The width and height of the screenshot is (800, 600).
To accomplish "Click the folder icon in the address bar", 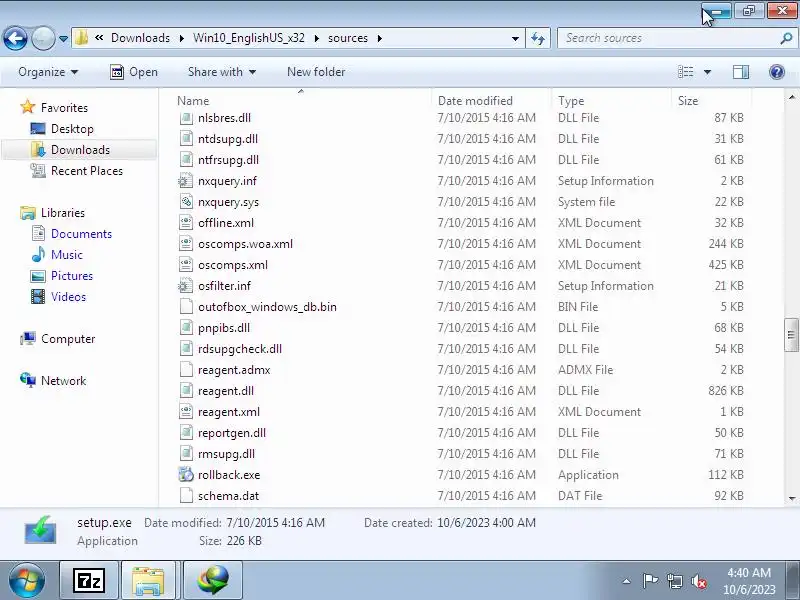I will click(81, 38).
